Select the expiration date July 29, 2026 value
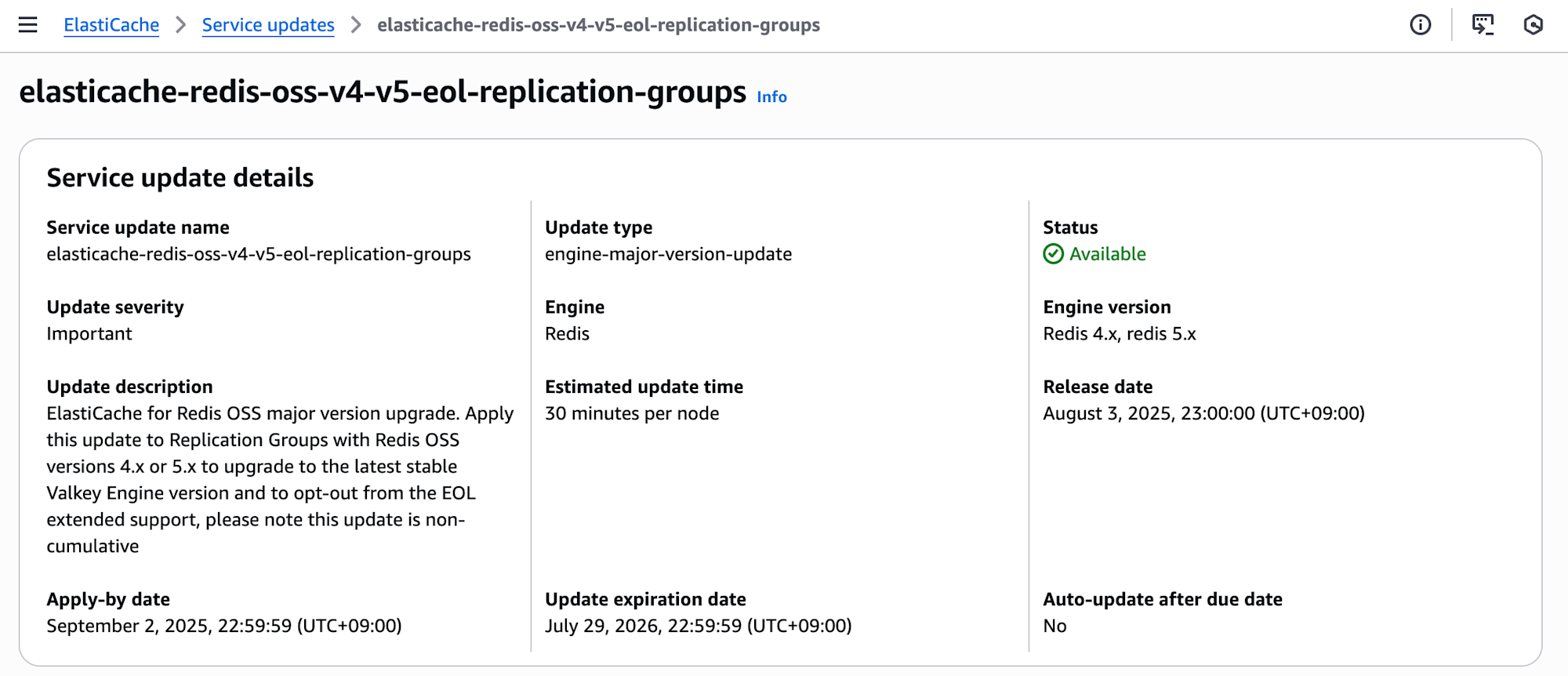The height and width of the screenshot is (676, 1568). click(698, 626)
